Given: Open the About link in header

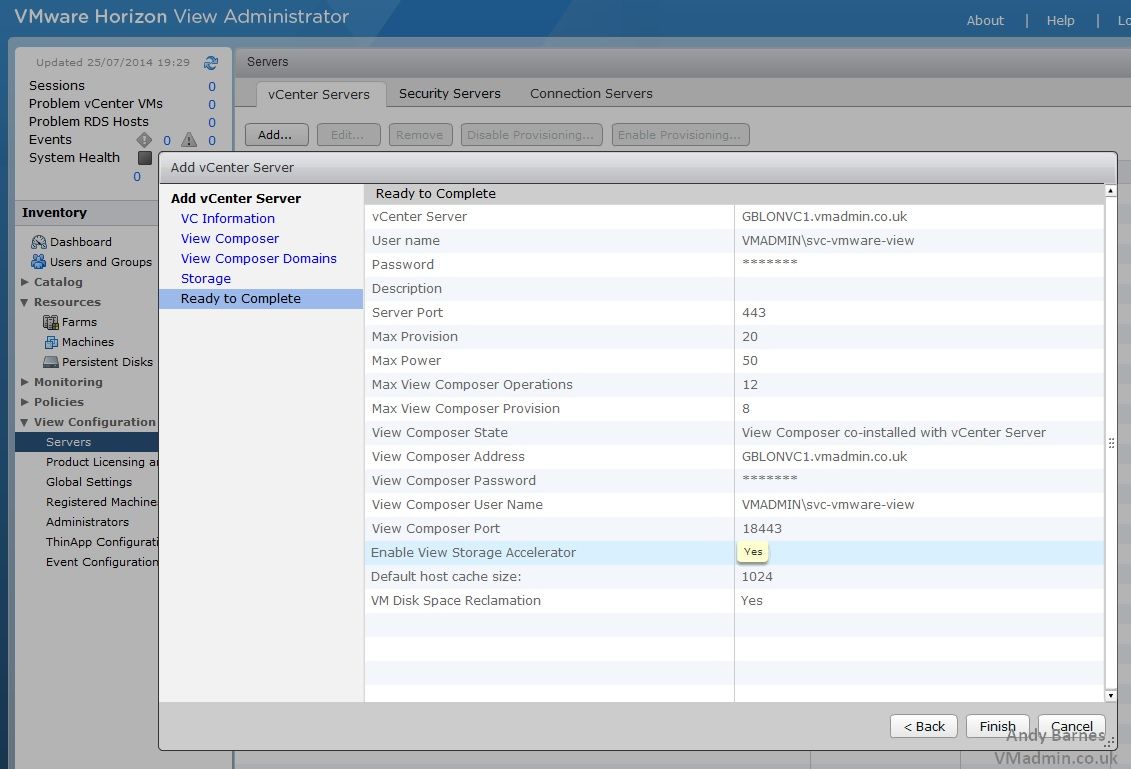Looking at the screenshot, I should tap(985, 20).
